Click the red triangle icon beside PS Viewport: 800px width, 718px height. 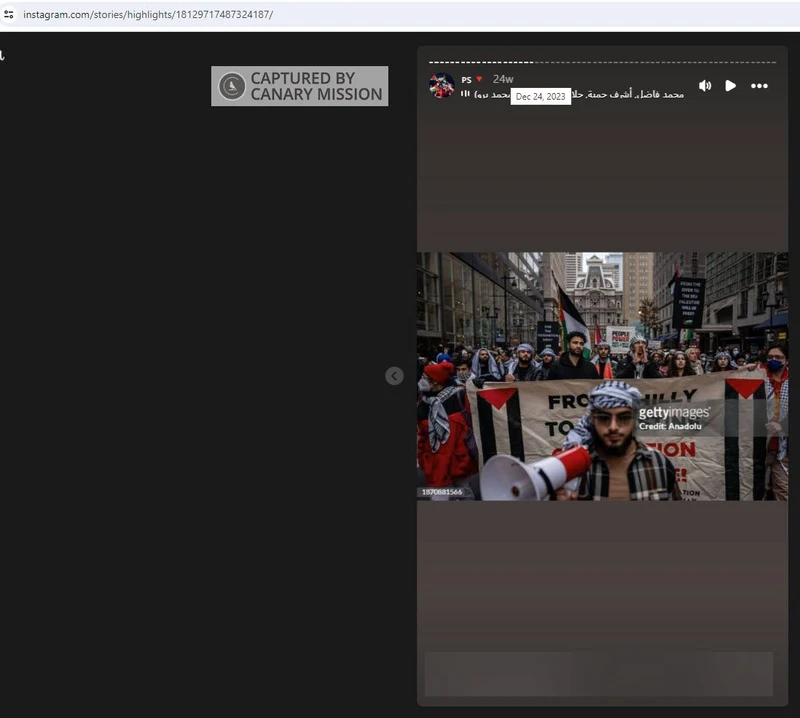(479, 79)
